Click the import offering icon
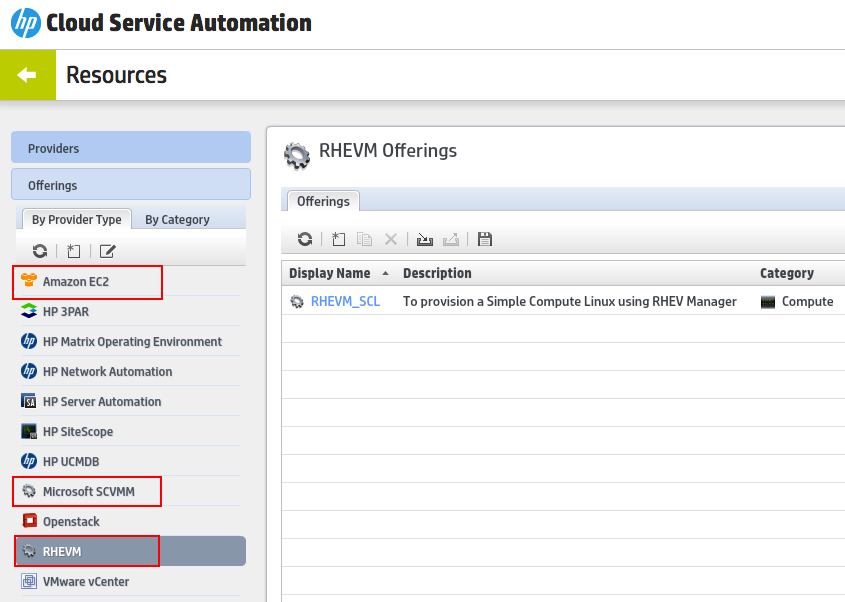Viewport: 845px width, 602px height. (425, 239)
